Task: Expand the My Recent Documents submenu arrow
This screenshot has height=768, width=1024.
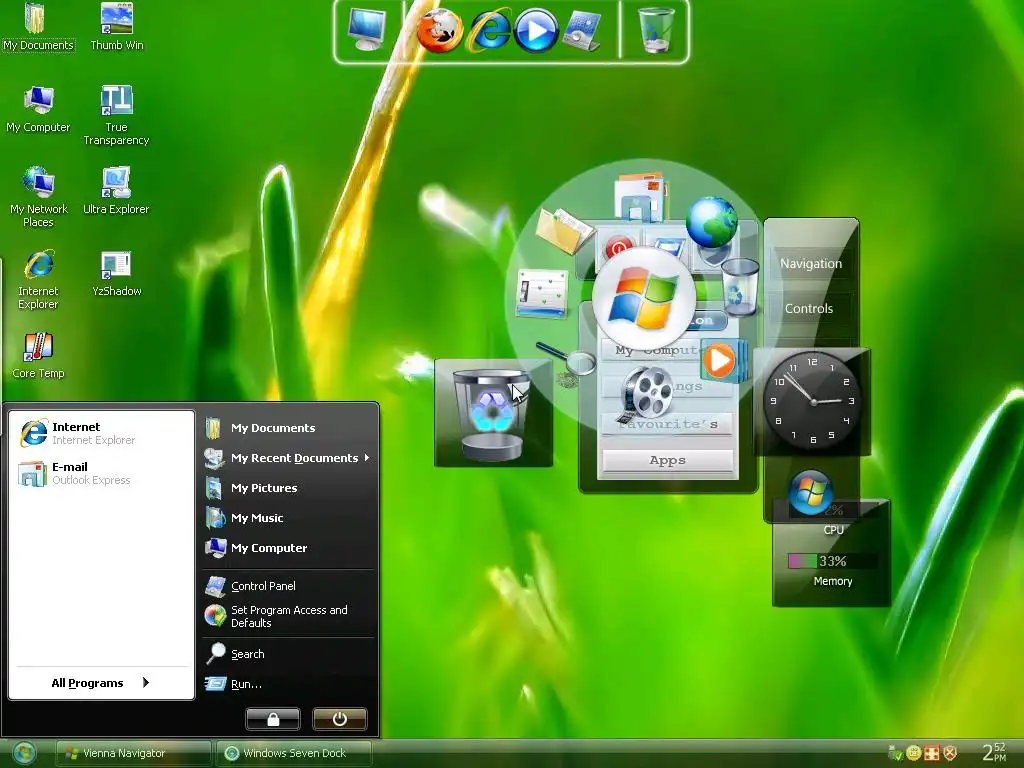Action: click(x=367, y=458)
